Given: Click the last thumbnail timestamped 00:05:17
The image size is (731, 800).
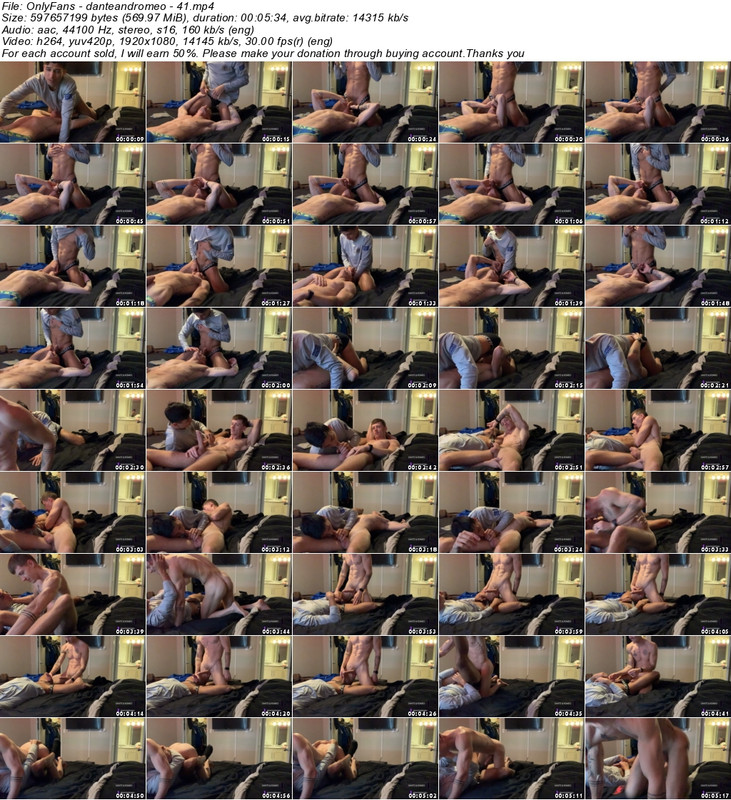Looking at the screenshot, I should coord(657,757).
